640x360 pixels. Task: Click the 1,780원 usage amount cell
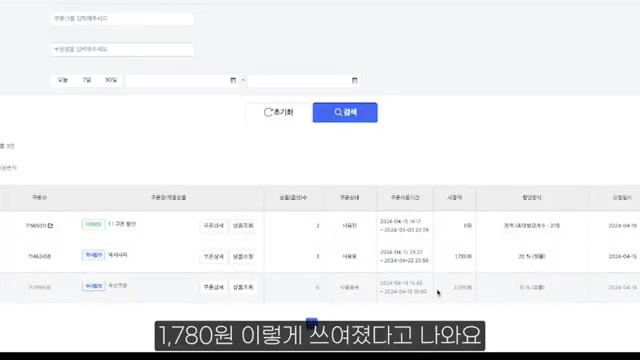463,257
